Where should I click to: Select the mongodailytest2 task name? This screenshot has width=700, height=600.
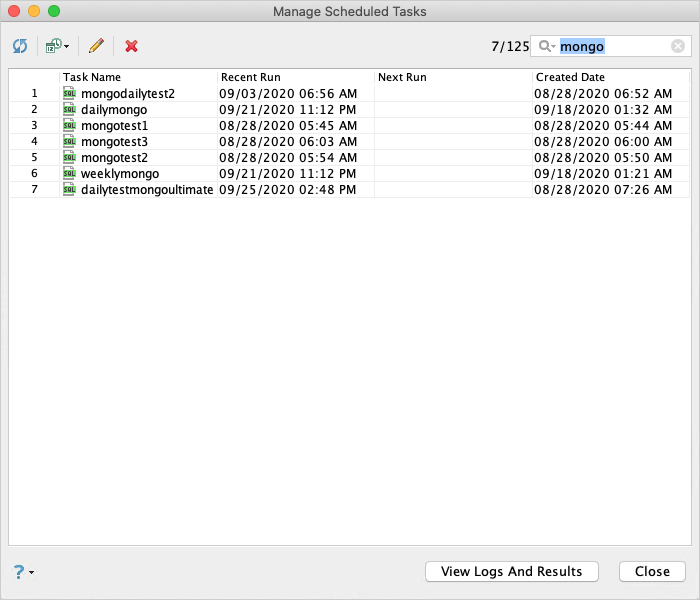pos(128,94)
